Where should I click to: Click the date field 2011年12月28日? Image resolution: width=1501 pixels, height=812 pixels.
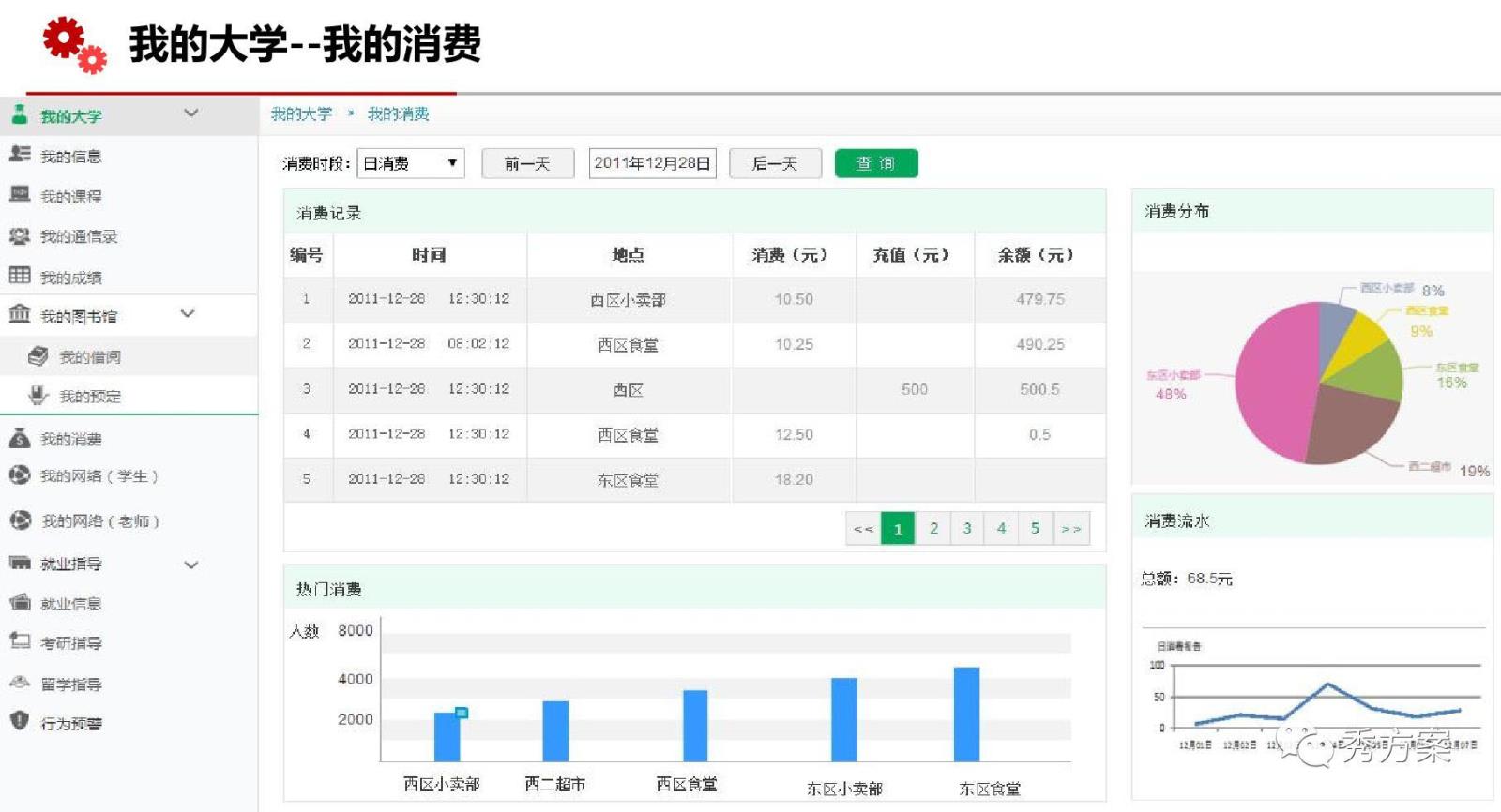(x=652, y=163)
